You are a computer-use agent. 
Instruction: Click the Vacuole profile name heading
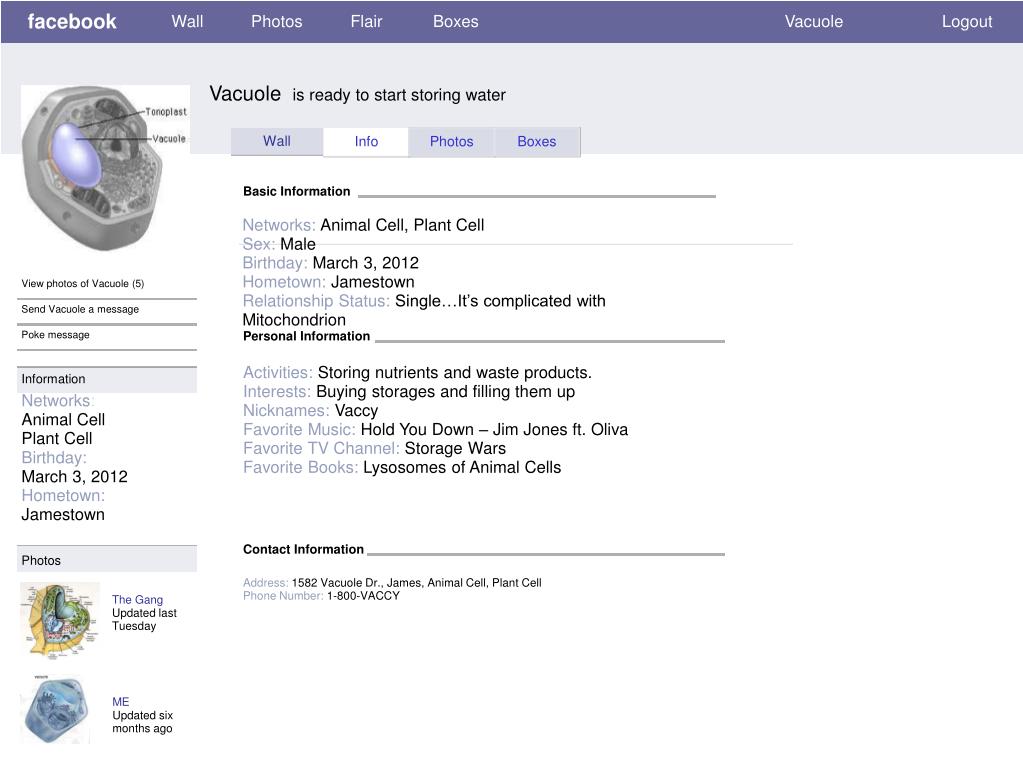245,94
